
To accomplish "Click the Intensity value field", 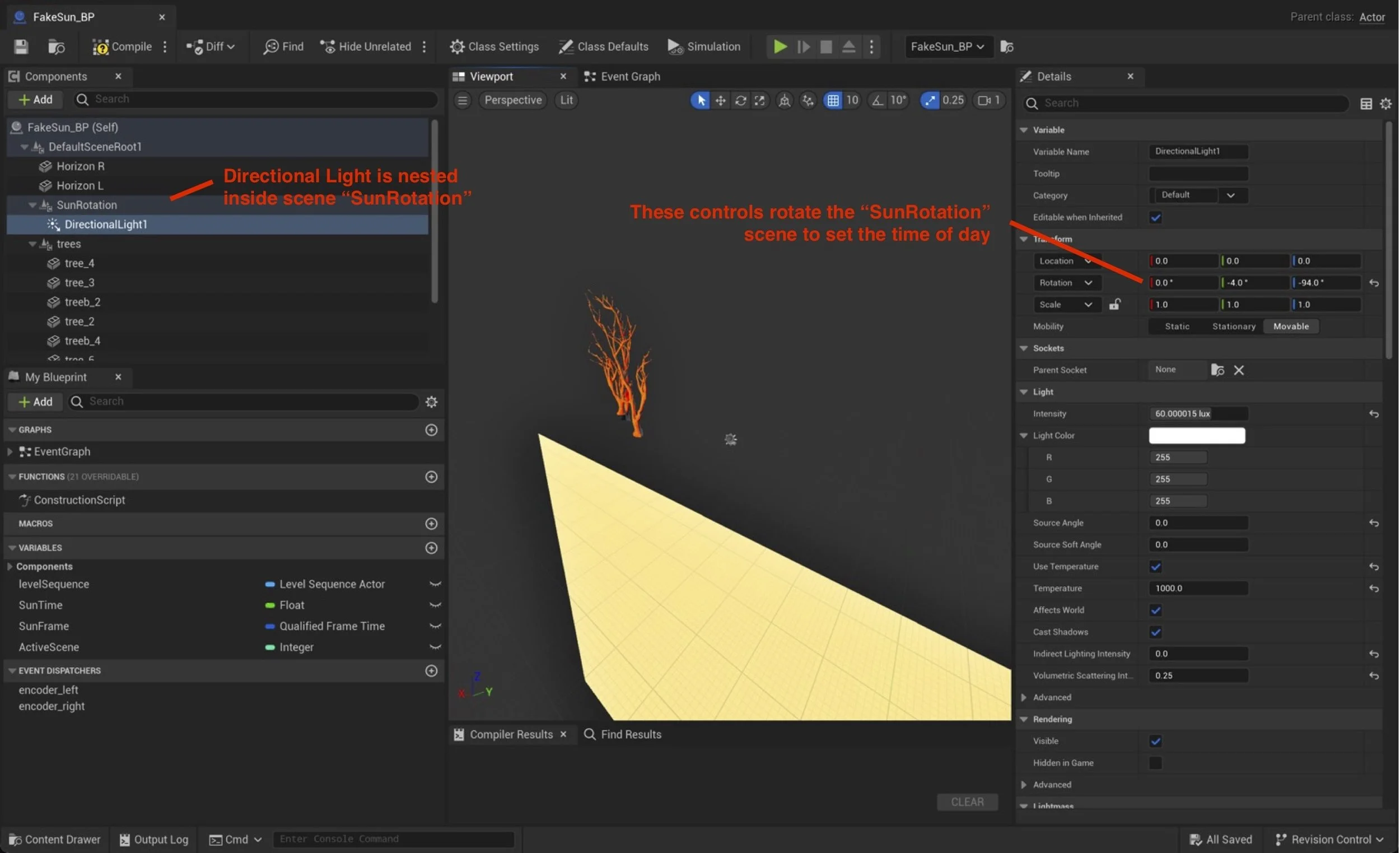I will point(1198,414).
